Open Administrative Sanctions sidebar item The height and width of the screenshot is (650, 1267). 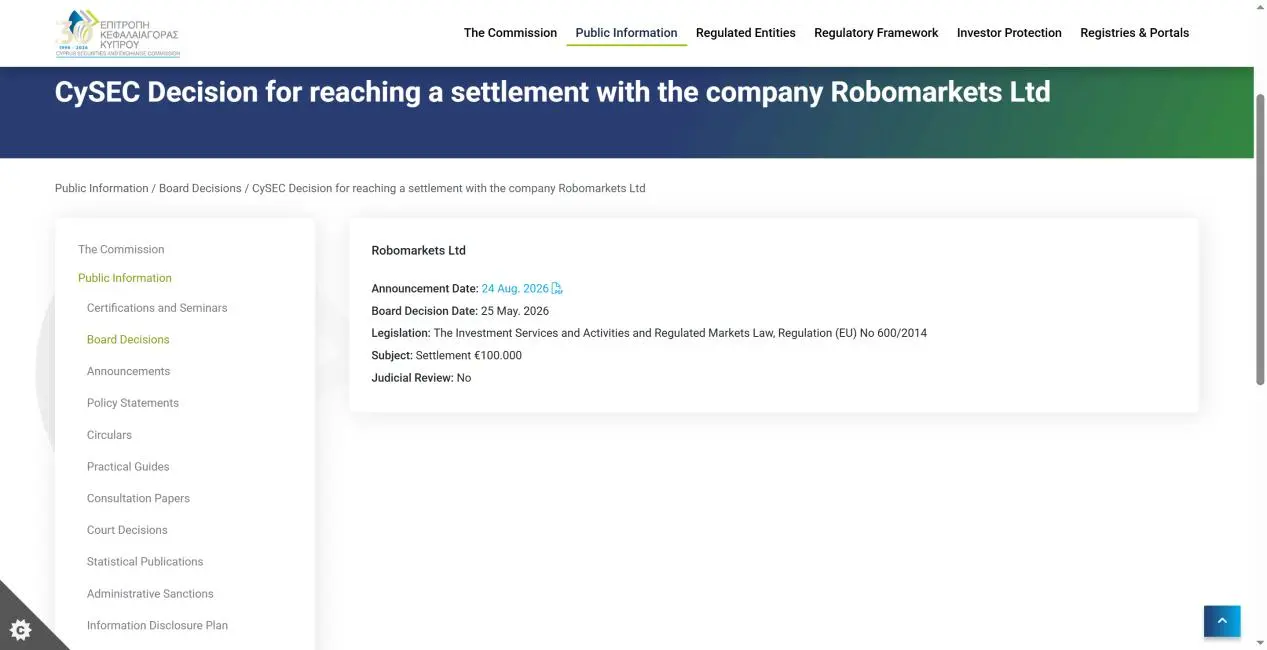150,594
